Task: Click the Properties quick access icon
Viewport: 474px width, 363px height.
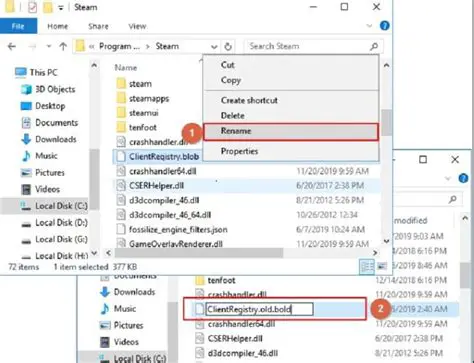Action: point(32,7)
